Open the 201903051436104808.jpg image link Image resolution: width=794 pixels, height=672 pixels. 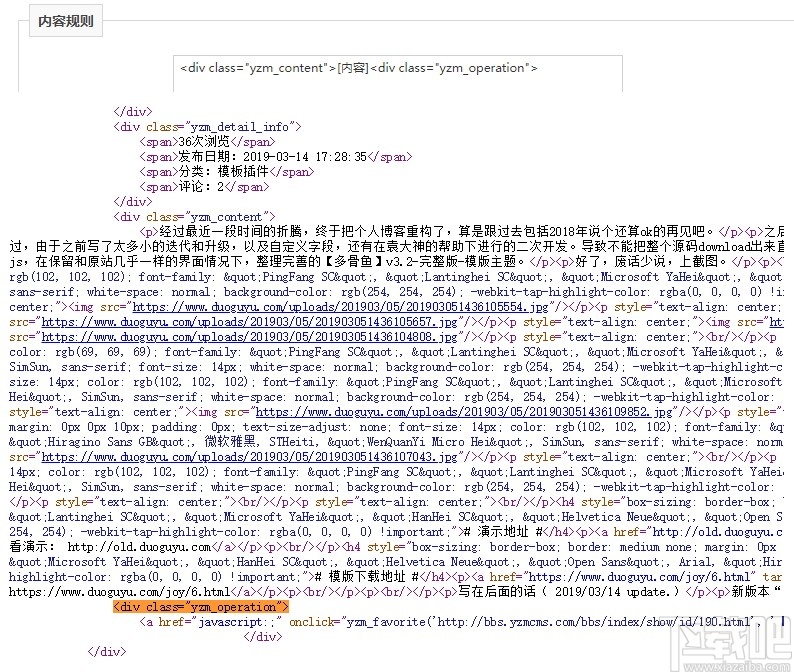pos(249,337)
